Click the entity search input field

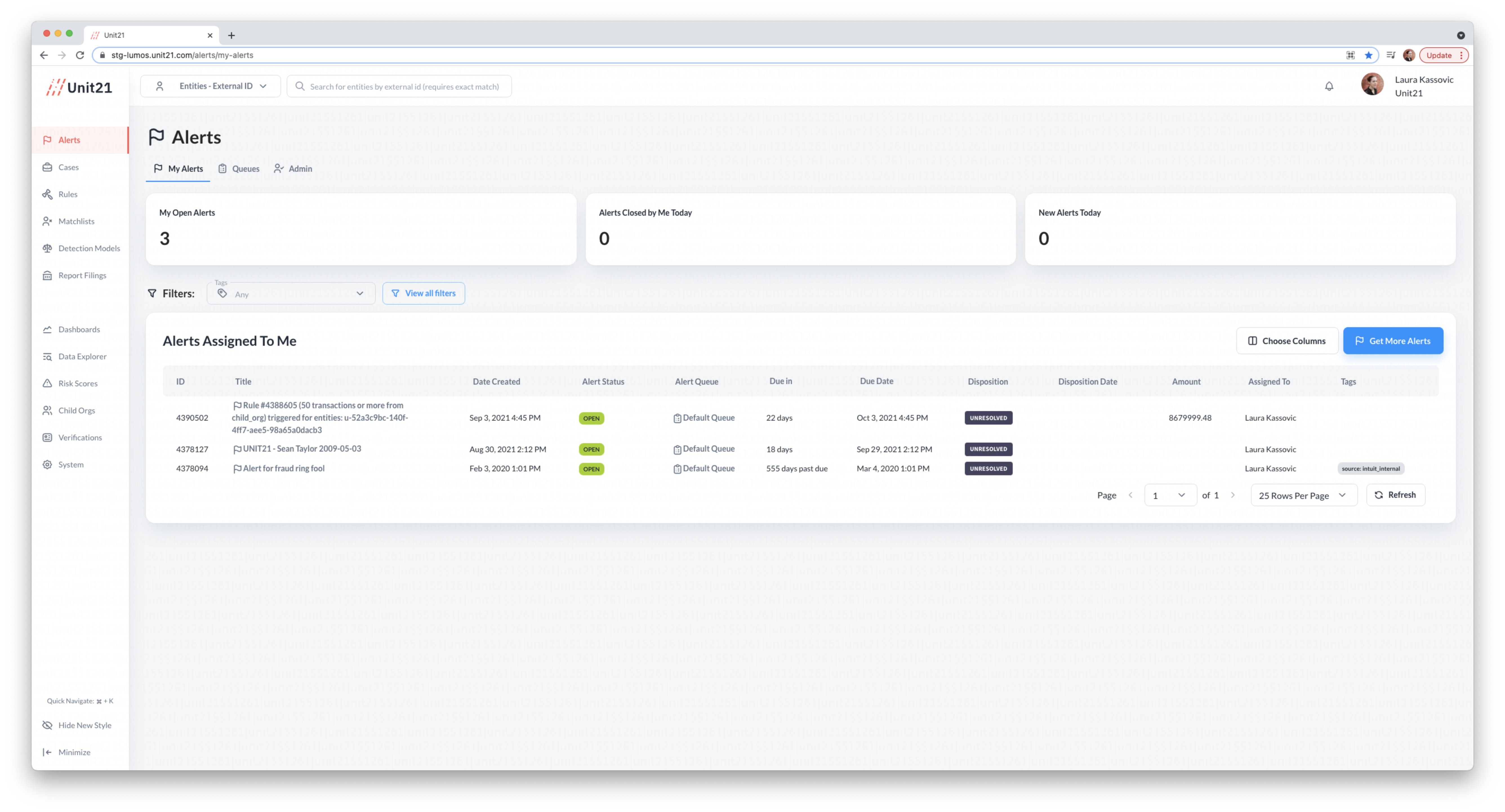pyautogui.click(x=404, y=86)
